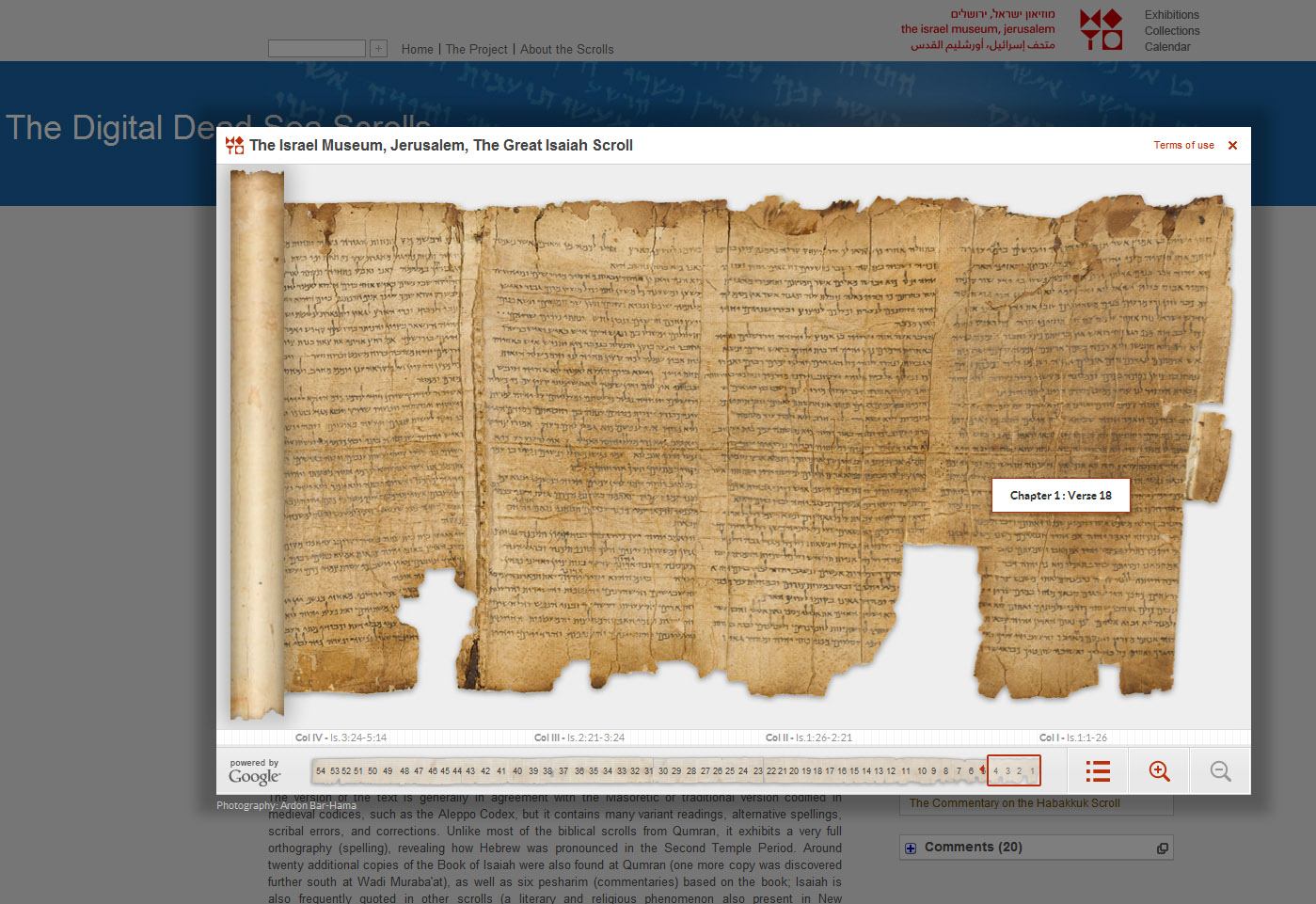Jump to column 1 in scroll navigator
Image resolution: width=1316 pixels, height=904 pixels.
tap(1032, 771)
